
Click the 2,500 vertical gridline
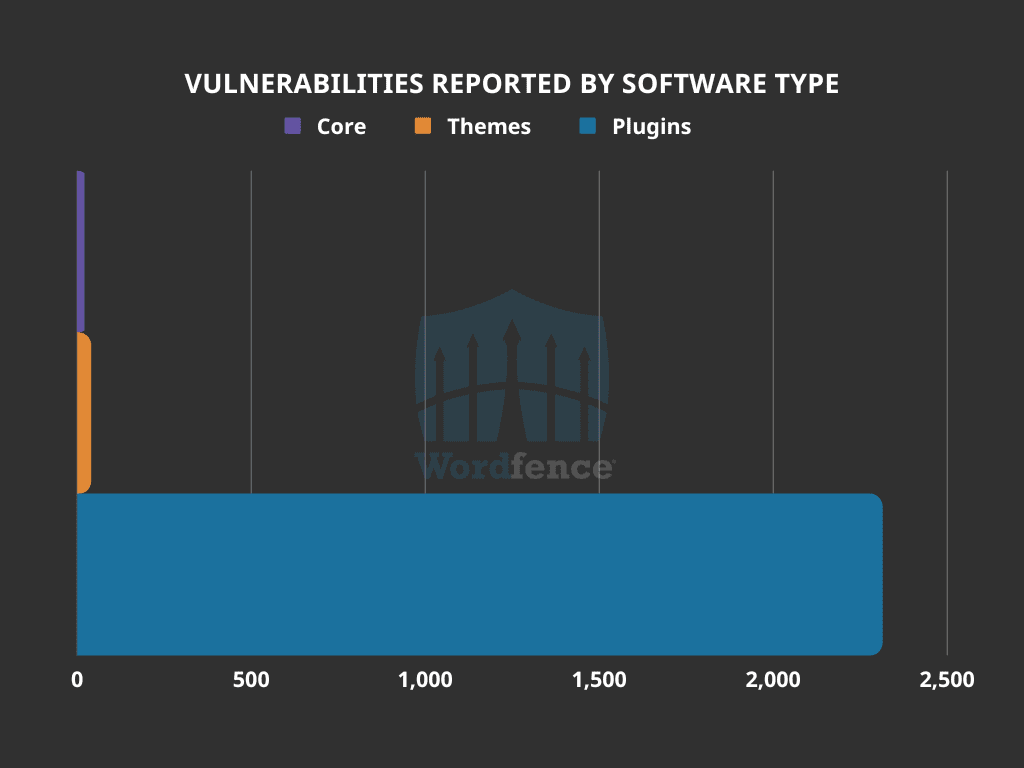click(947, 400)
